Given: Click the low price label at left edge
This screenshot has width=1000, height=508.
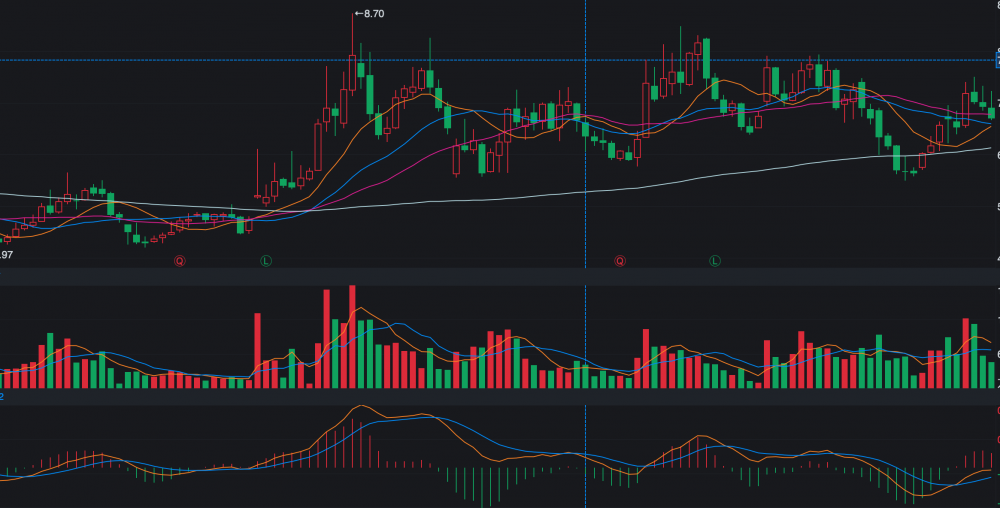Looking at the screenshot, I should pyautogui.click(x=5, y=256).
